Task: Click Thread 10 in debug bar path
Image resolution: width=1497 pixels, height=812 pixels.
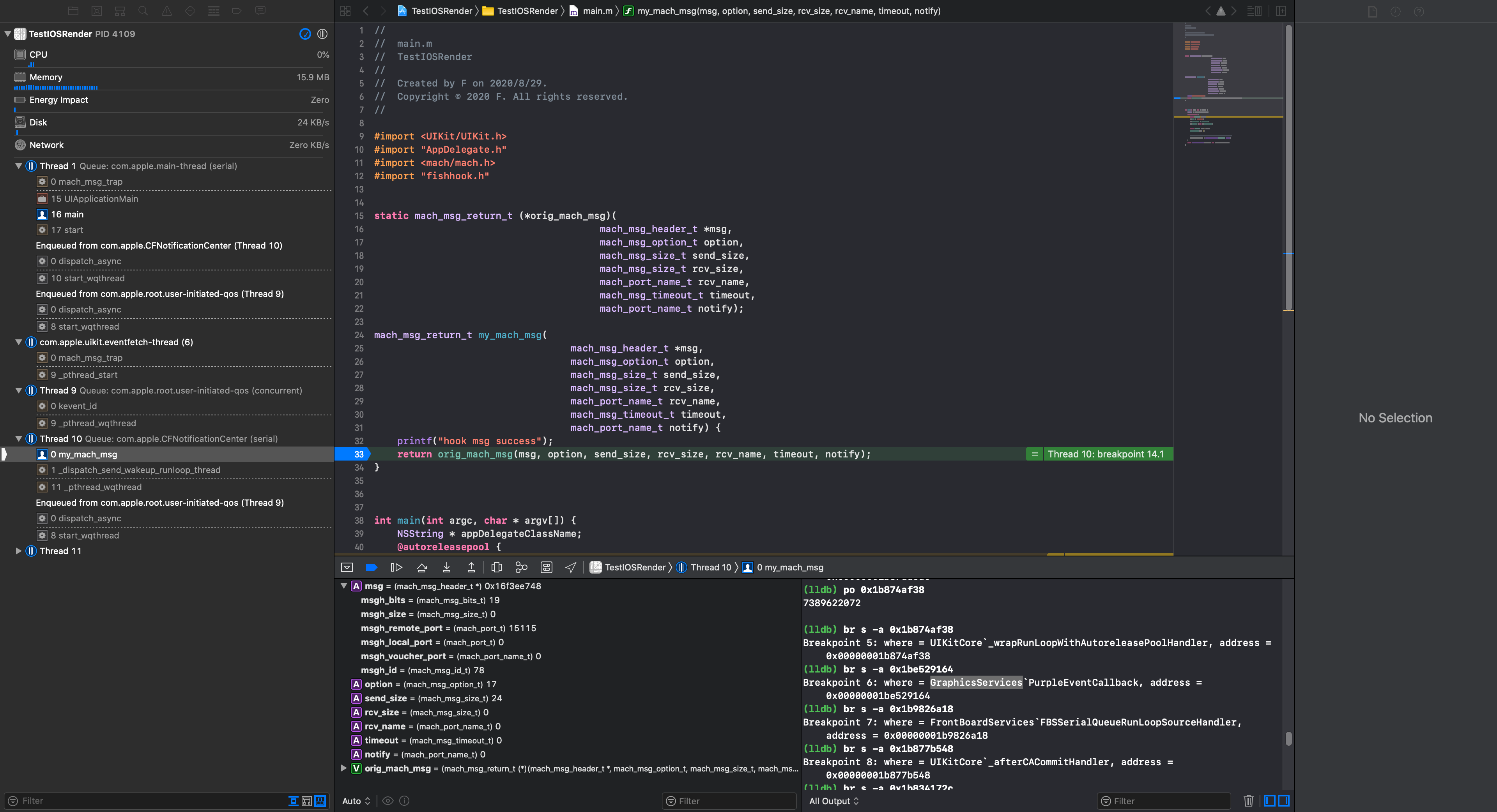Action: pyautogui.click(x=704, y=567)
